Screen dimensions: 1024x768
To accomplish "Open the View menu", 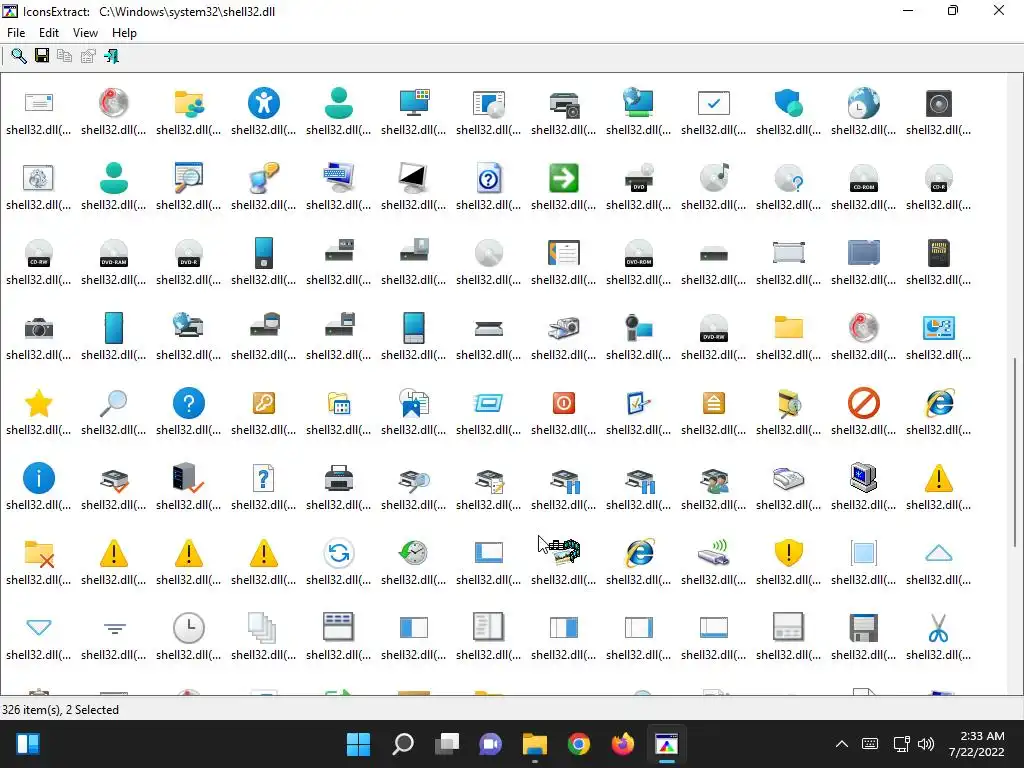I will [85, 33].
